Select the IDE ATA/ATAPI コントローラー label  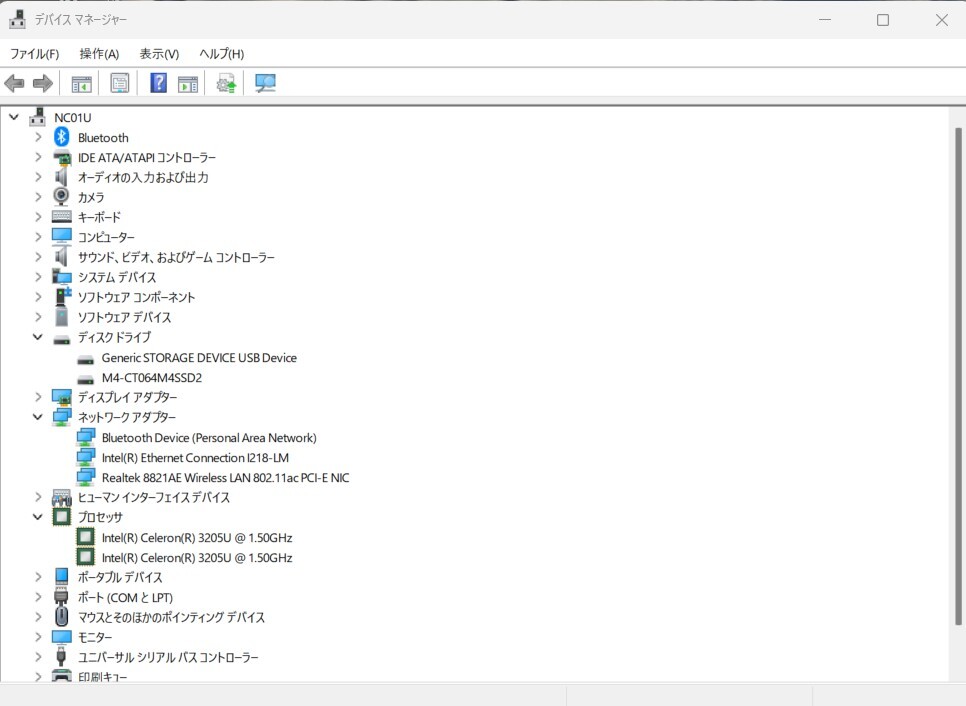click(x=147, y=158)
